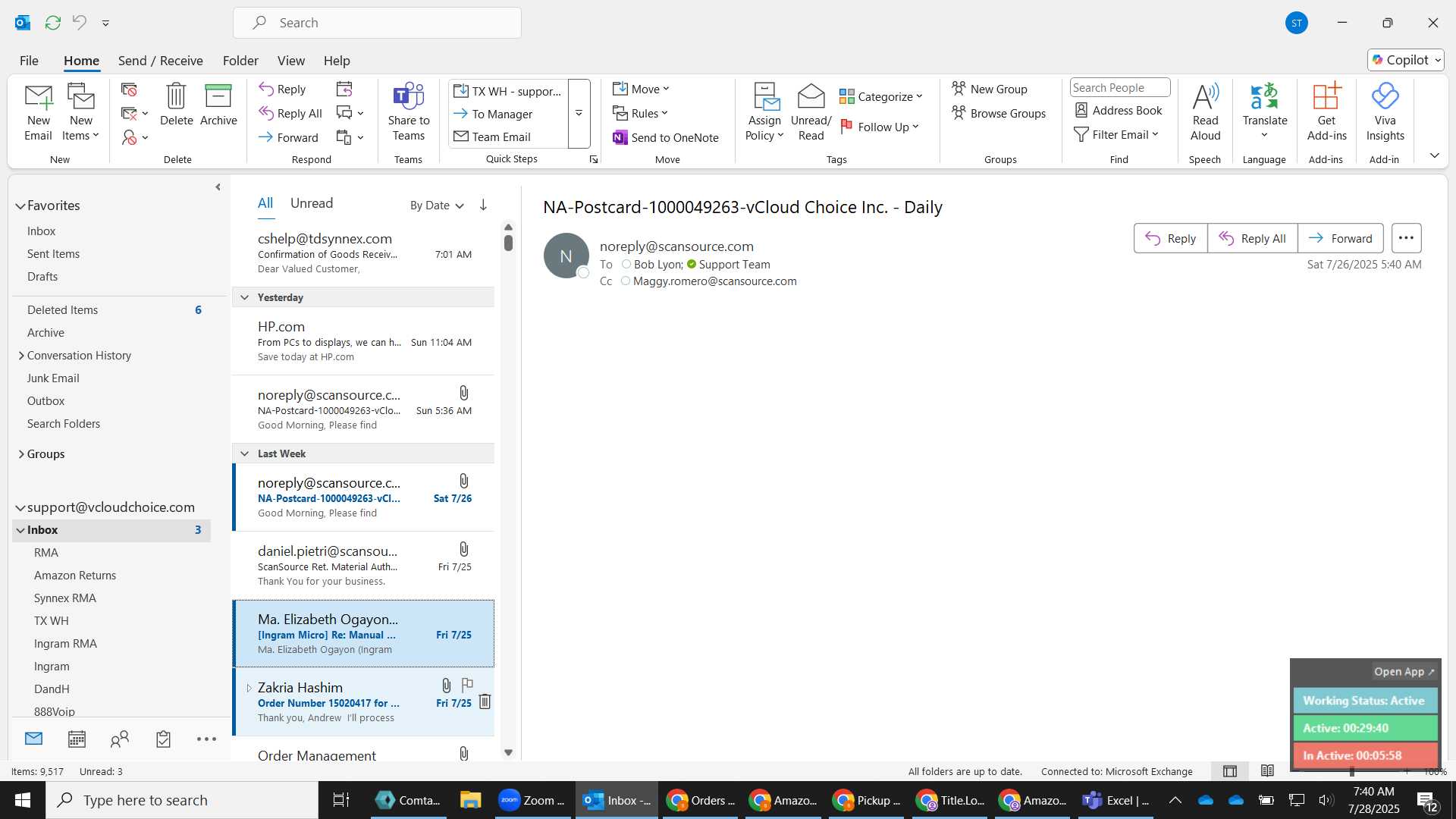Switch to Reading view in status bar
The height and width of the screenshot is (819, 1456).
pos(1267,771)
